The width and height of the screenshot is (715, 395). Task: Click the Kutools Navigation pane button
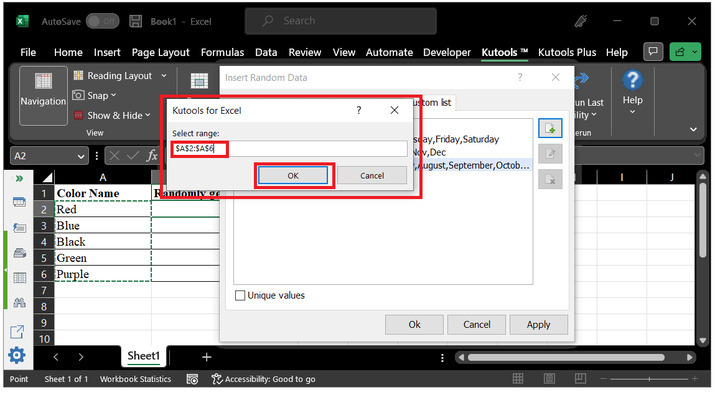43,95
